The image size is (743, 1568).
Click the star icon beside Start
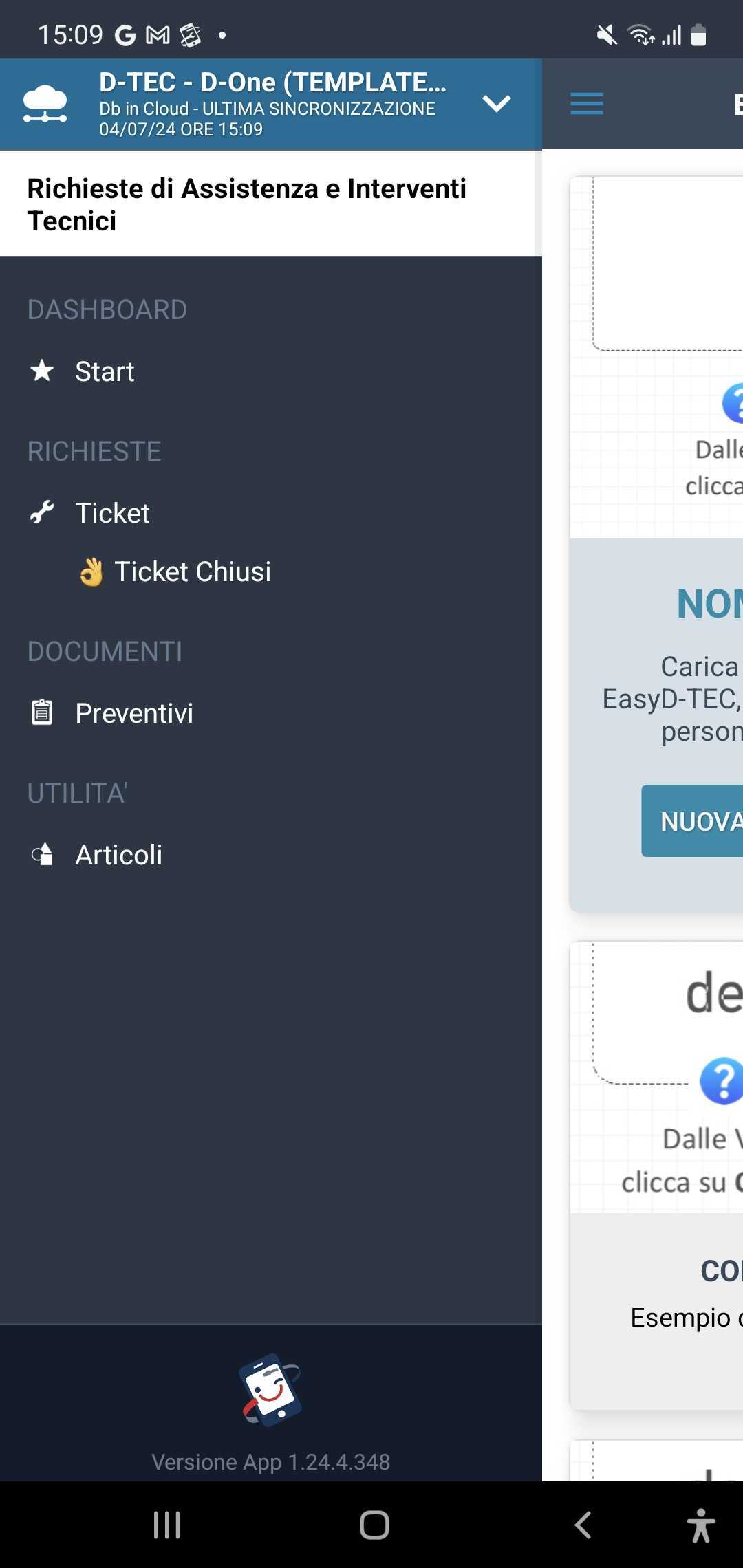click(42, 371)
